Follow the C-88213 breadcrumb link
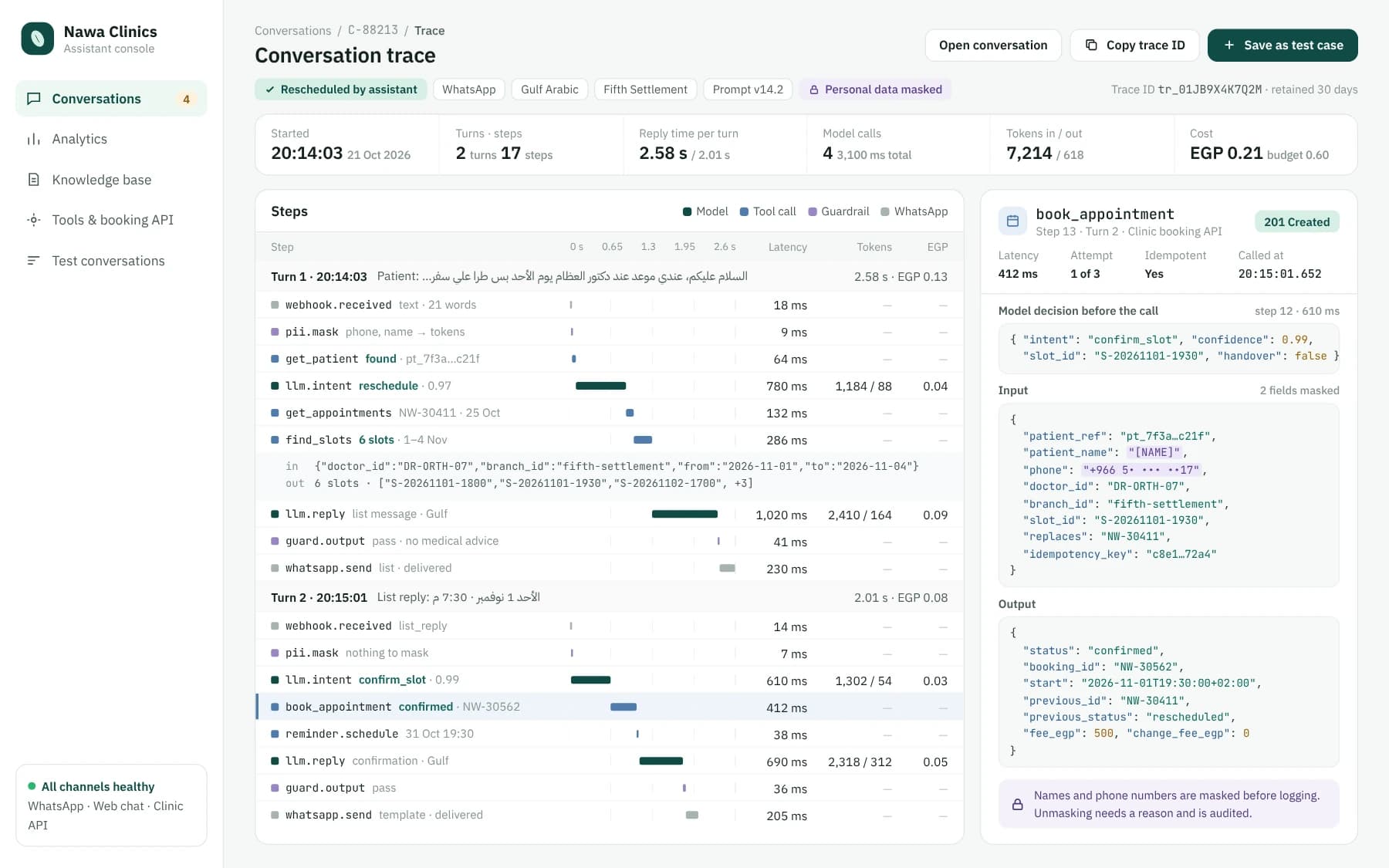The image size is (1389, 868). [373, 31]
